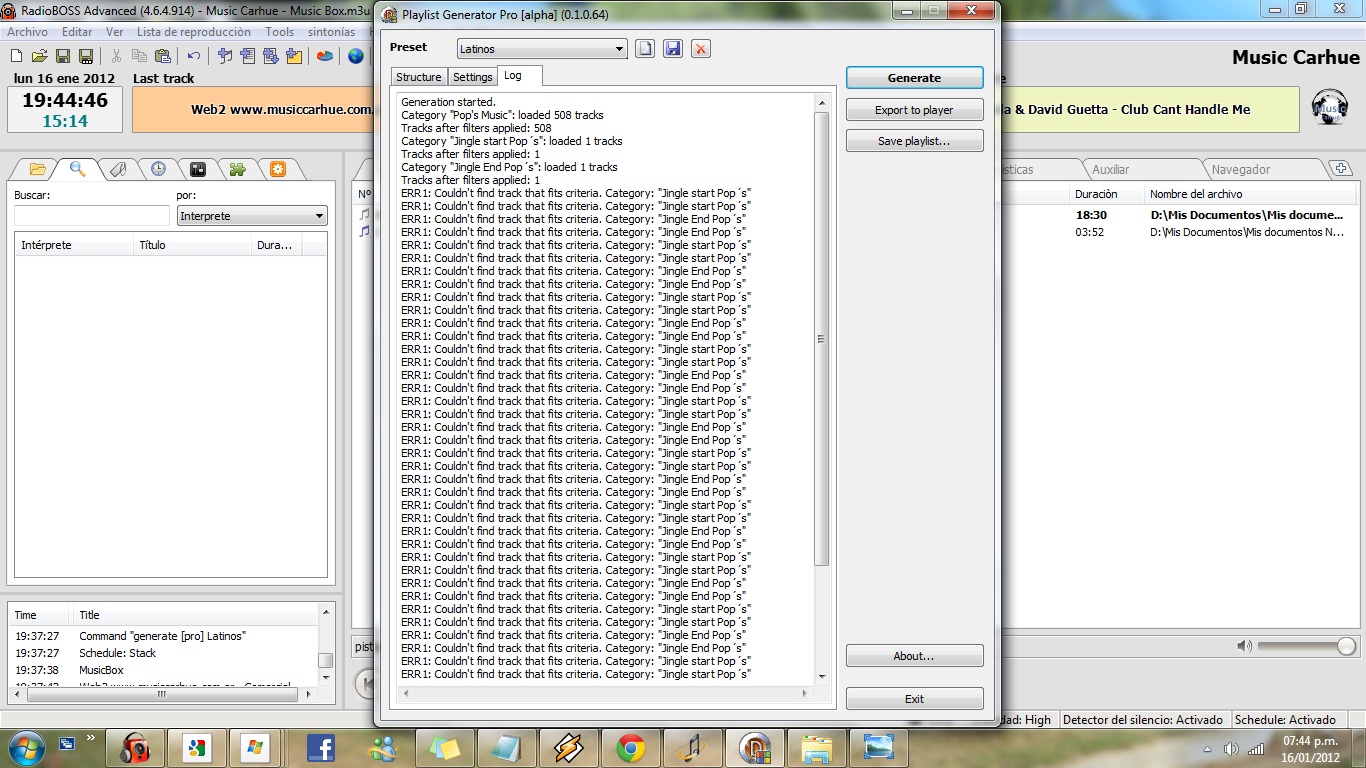Screen dimensions: 1366x768
Task: Switch to the folder browser panel tab
Action: pos(38,169)
